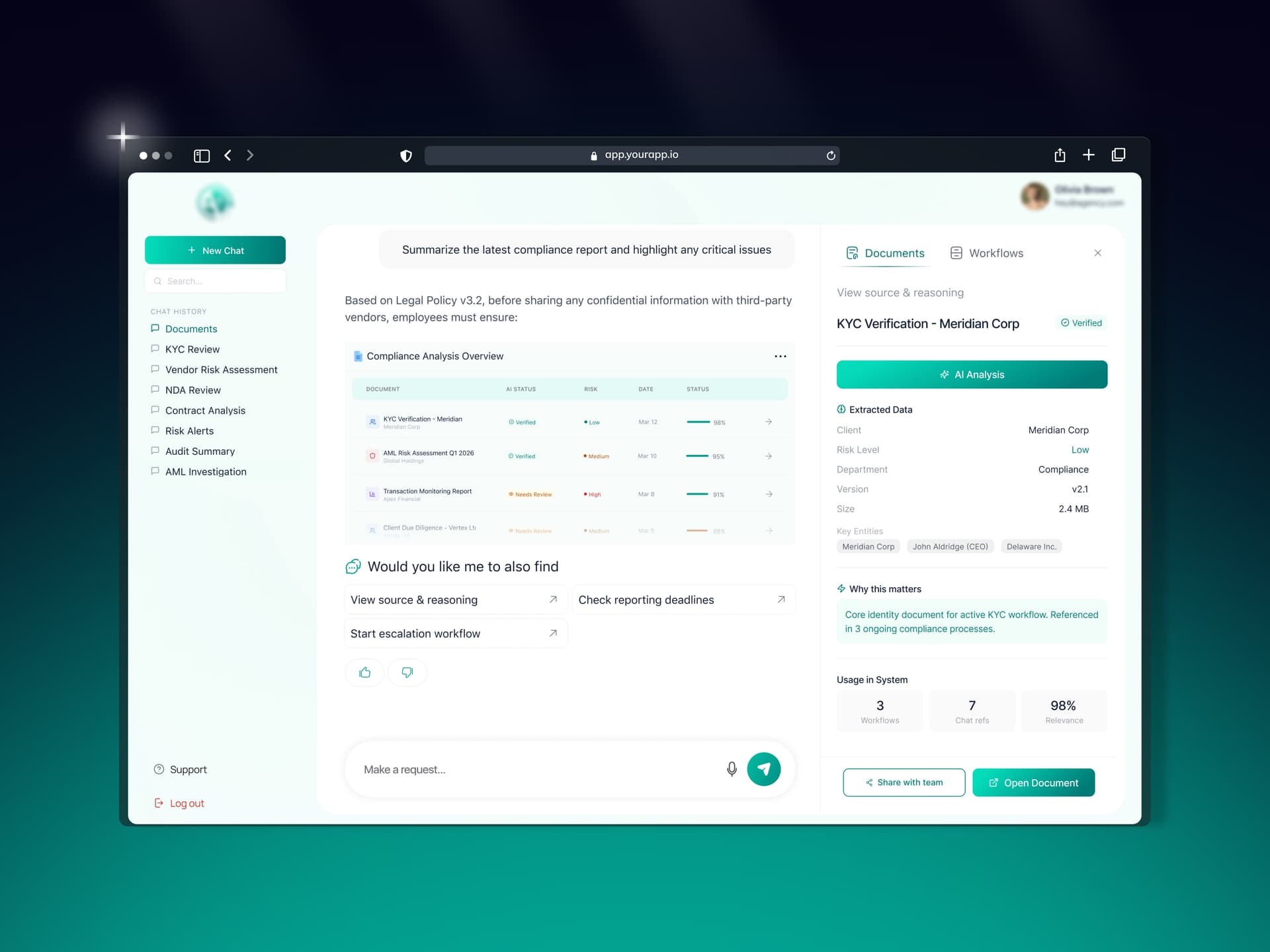Click Open Document

(x=1034, y=783)
